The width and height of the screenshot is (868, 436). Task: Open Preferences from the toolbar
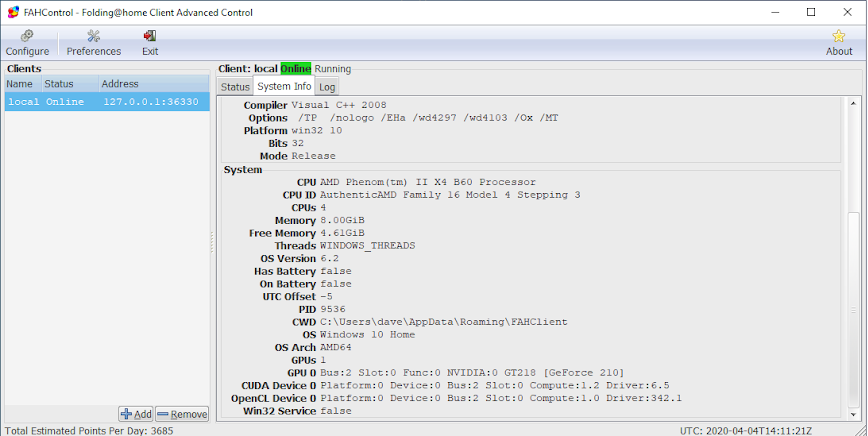tap(94, 37)
